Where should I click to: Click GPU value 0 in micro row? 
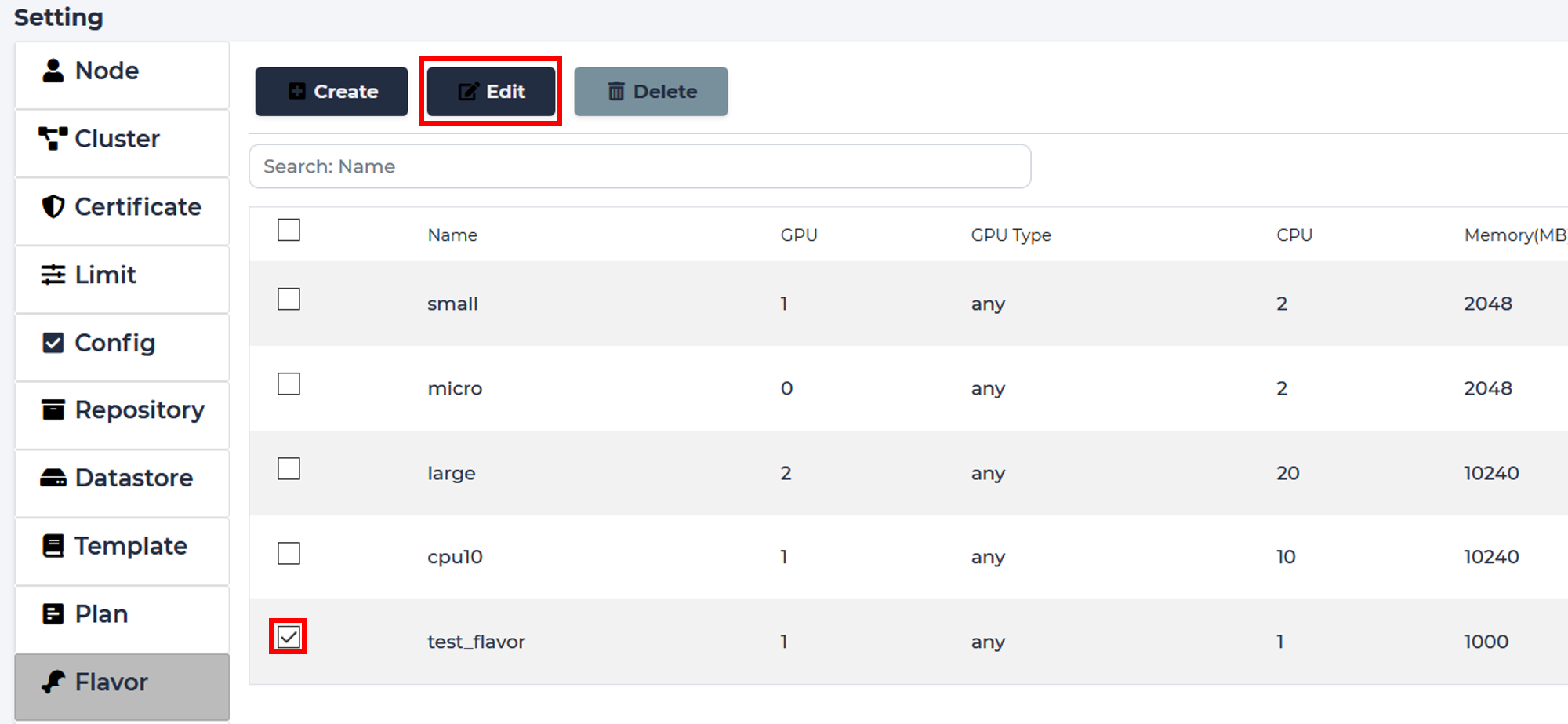point(786,388)
